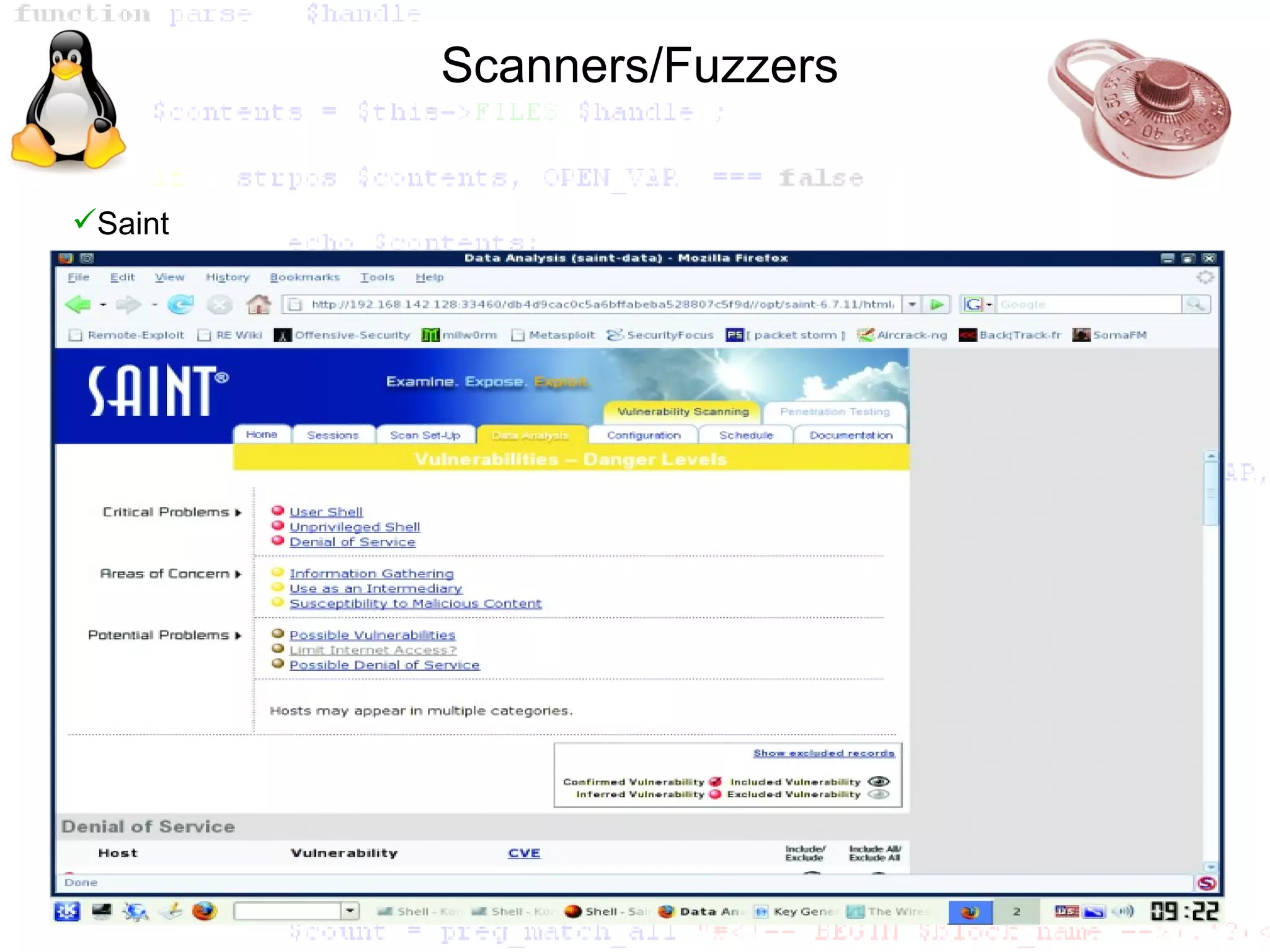
Task: Click the SAINT logo in the banner
Action: coord(158,390)
